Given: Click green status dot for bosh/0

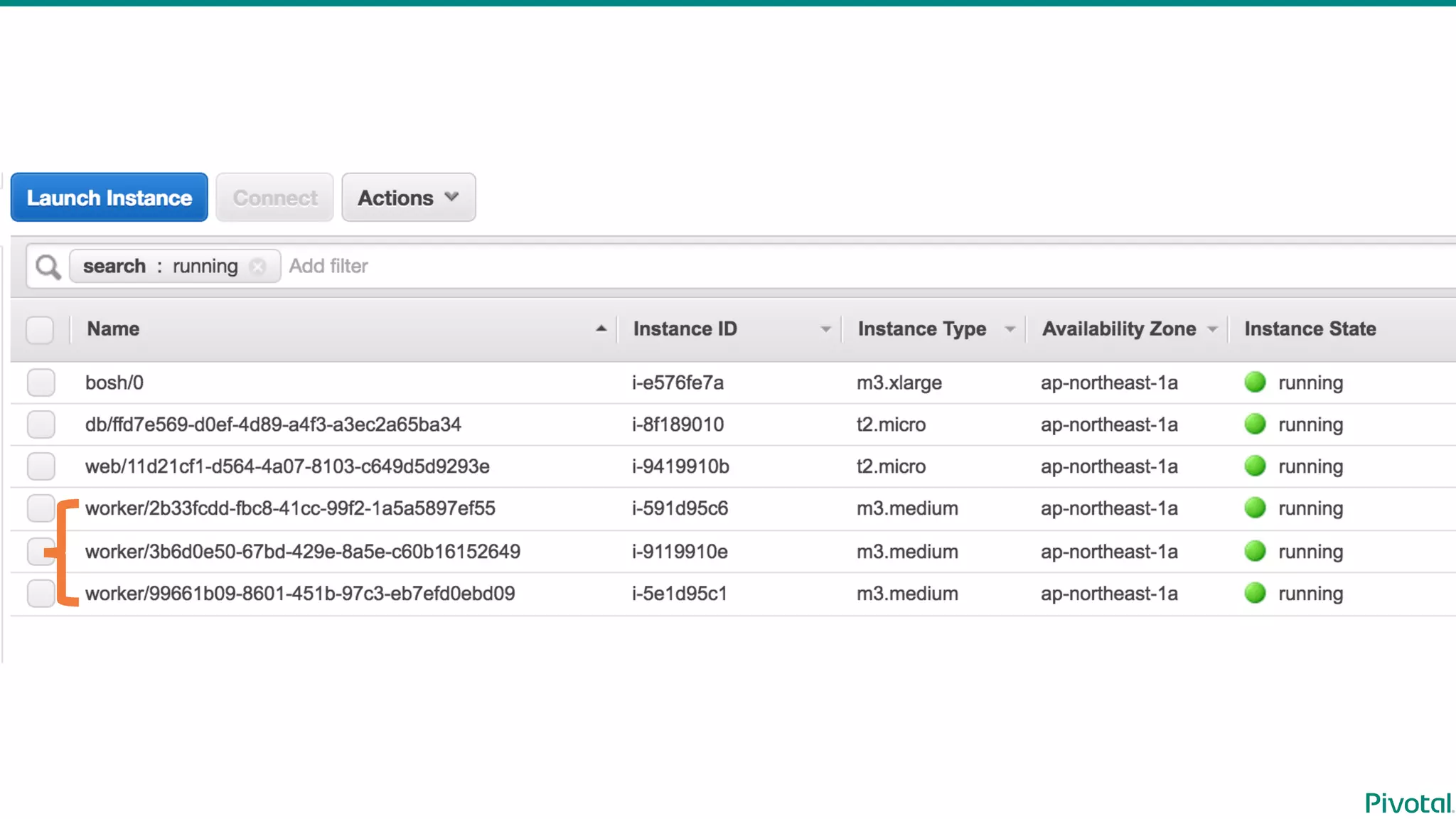Looking at the screenshot, I should point(1255,382).
